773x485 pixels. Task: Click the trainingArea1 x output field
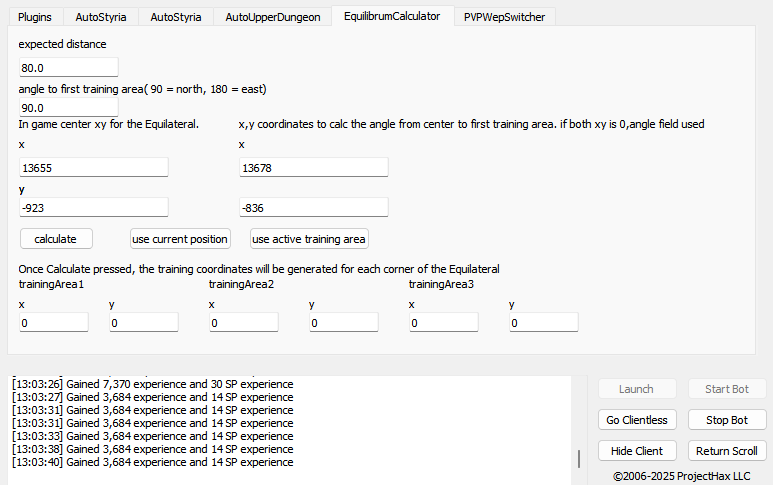(x=54, y=323)
